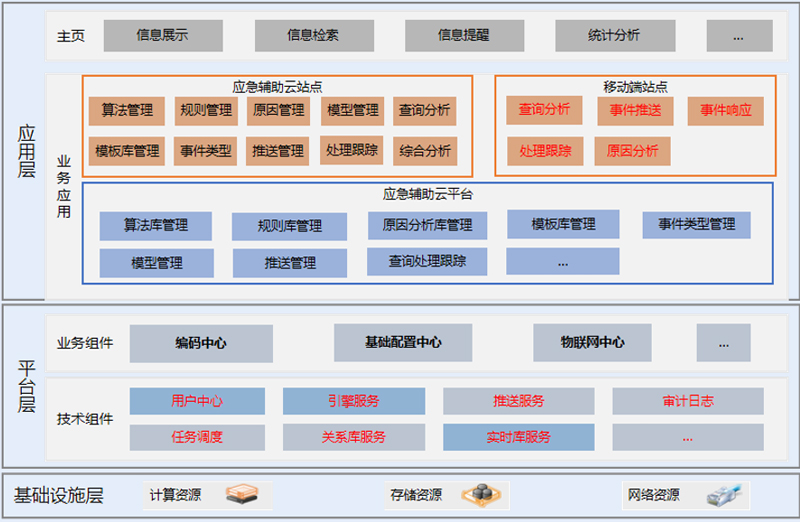Screen dimensions: 800x522
Task: Click the 应用层 label
Action: coord(27,152)
